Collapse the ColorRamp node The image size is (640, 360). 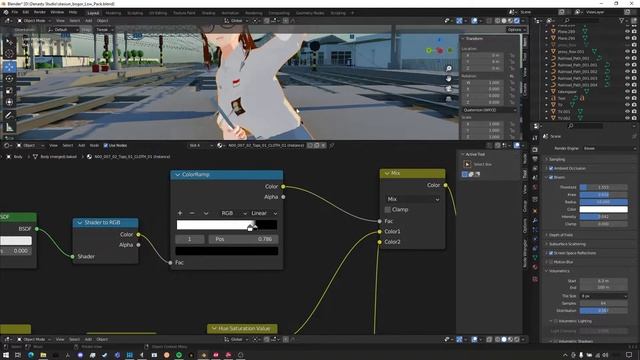(x=178, y=175)
